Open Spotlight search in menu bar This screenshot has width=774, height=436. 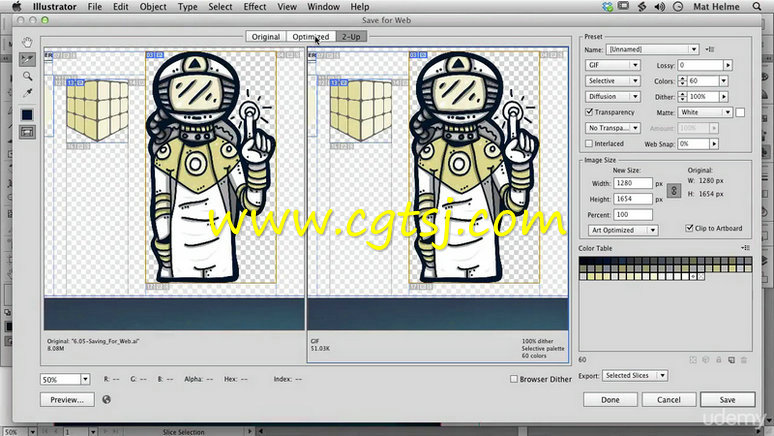[x=757, y=6]
